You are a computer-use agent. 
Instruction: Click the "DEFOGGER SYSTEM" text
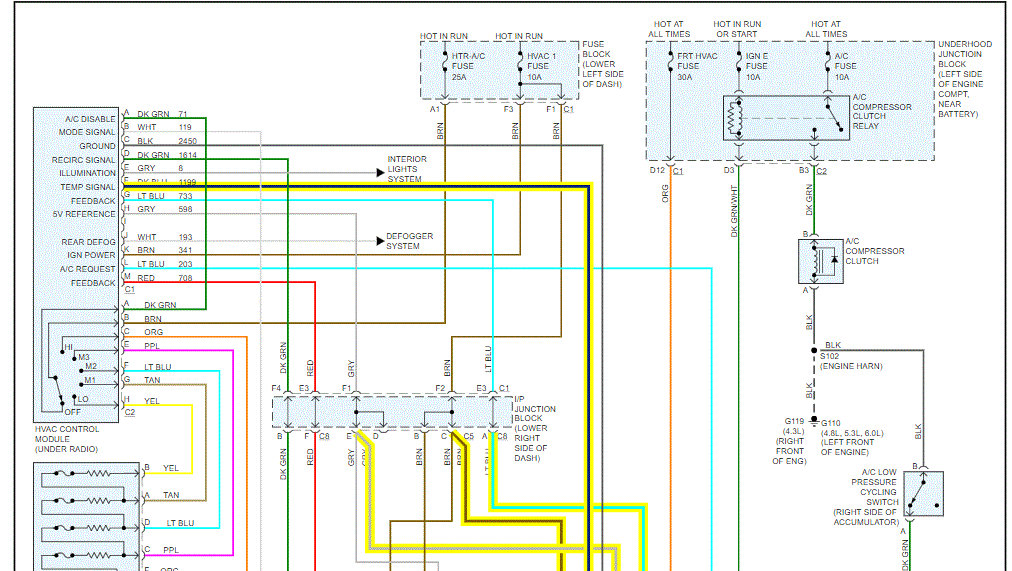(x=409, y=241)
